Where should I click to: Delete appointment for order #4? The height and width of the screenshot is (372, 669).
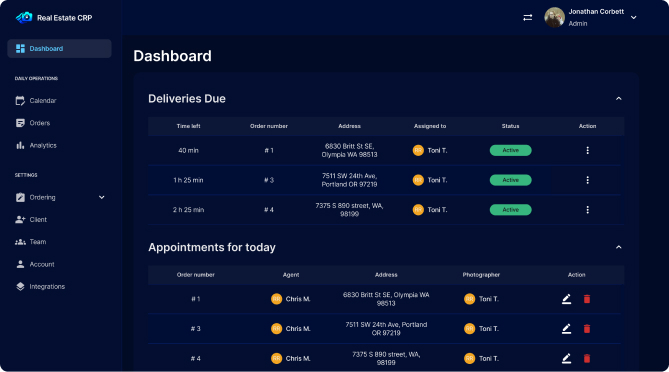tap(587, 359)
